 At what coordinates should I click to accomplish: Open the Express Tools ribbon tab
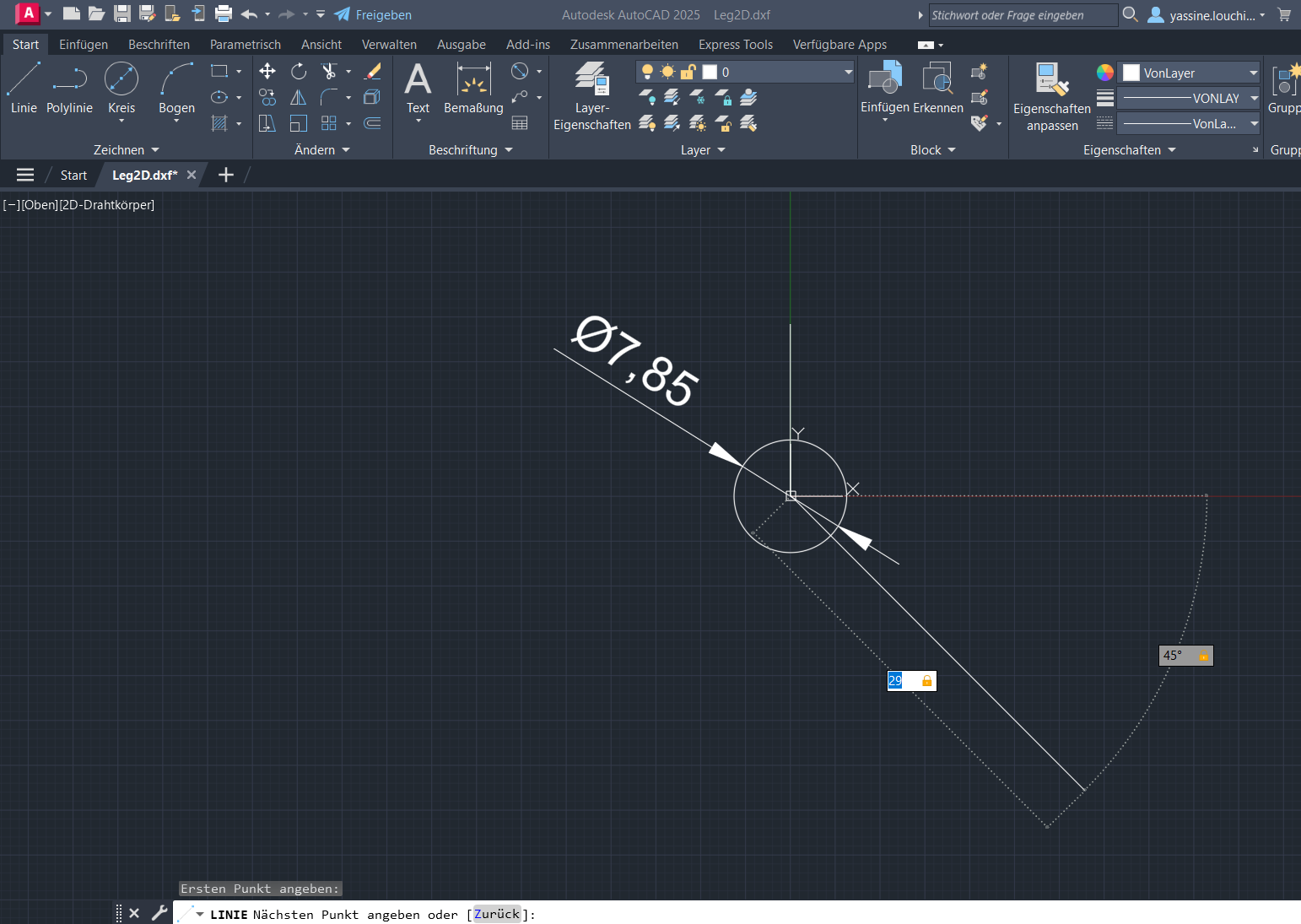(x=736, y=44)
